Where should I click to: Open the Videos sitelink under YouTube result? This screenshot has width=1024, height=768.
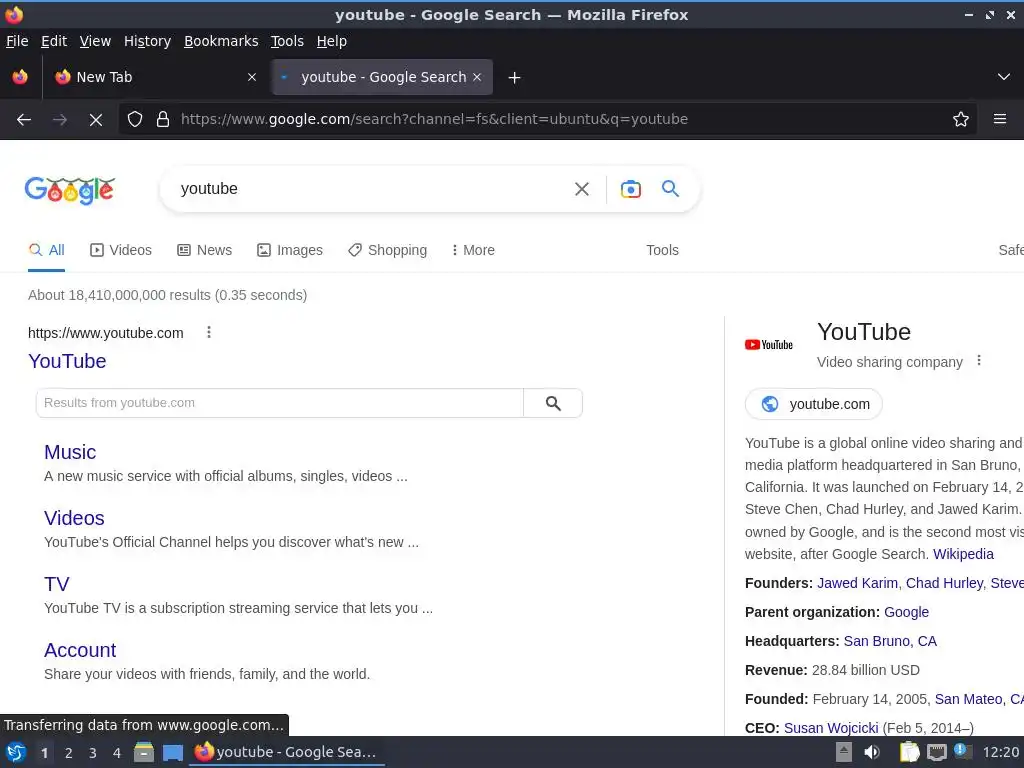(74, 518)
